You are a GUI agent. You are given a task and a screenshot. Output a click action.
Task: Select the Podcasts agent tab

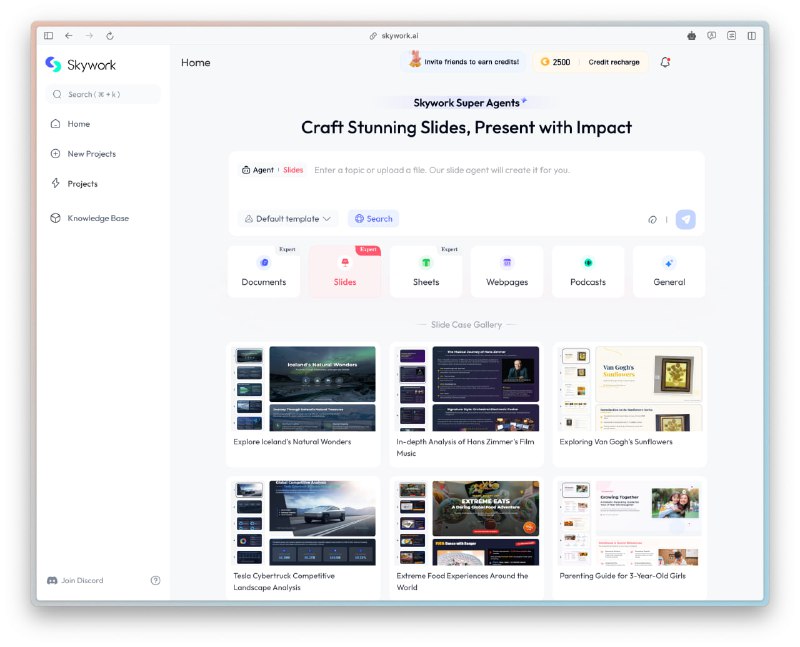[588, 271]
